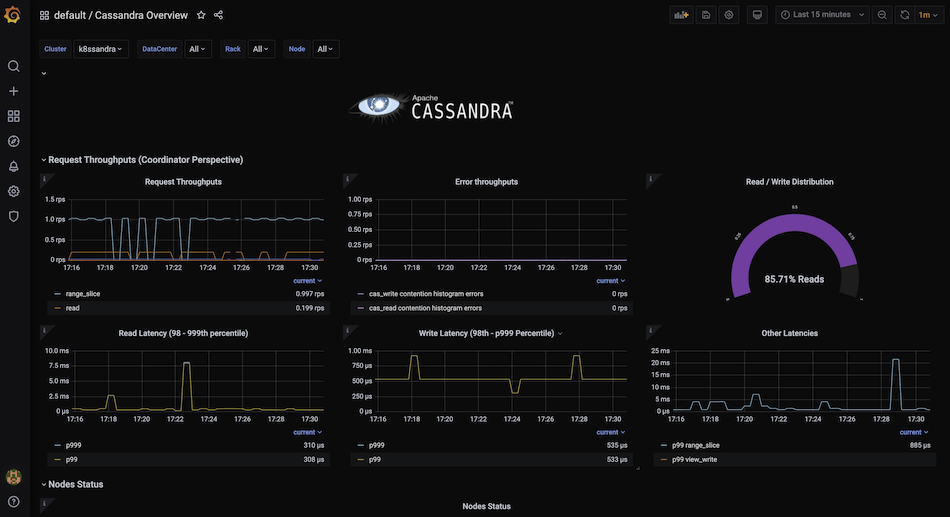
Task: Click the 85.71% Reads gauge
Action: [794, 258]
